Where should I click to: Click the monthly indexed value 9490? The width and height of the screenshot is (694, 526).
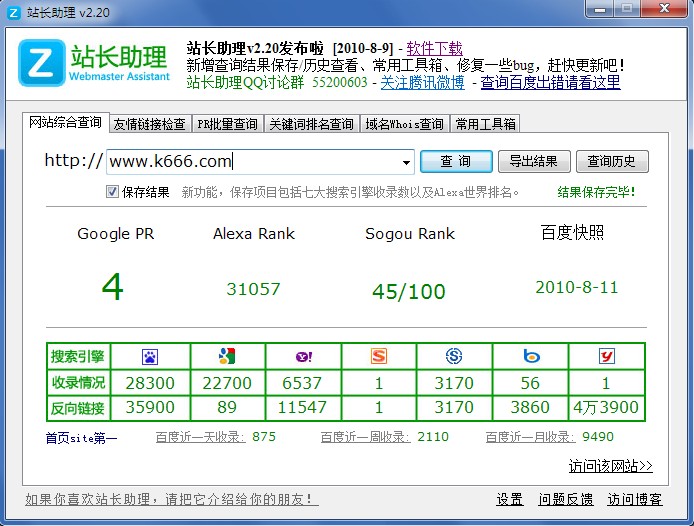(x=598, y=437)
